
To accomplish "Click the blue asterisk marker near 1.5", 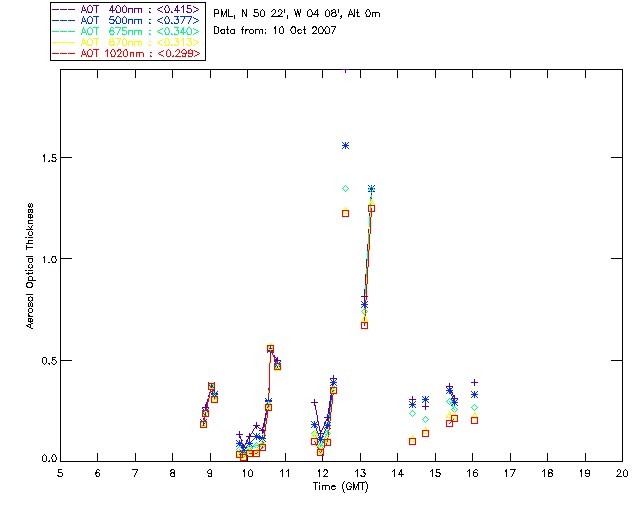I will coord(345,146).
